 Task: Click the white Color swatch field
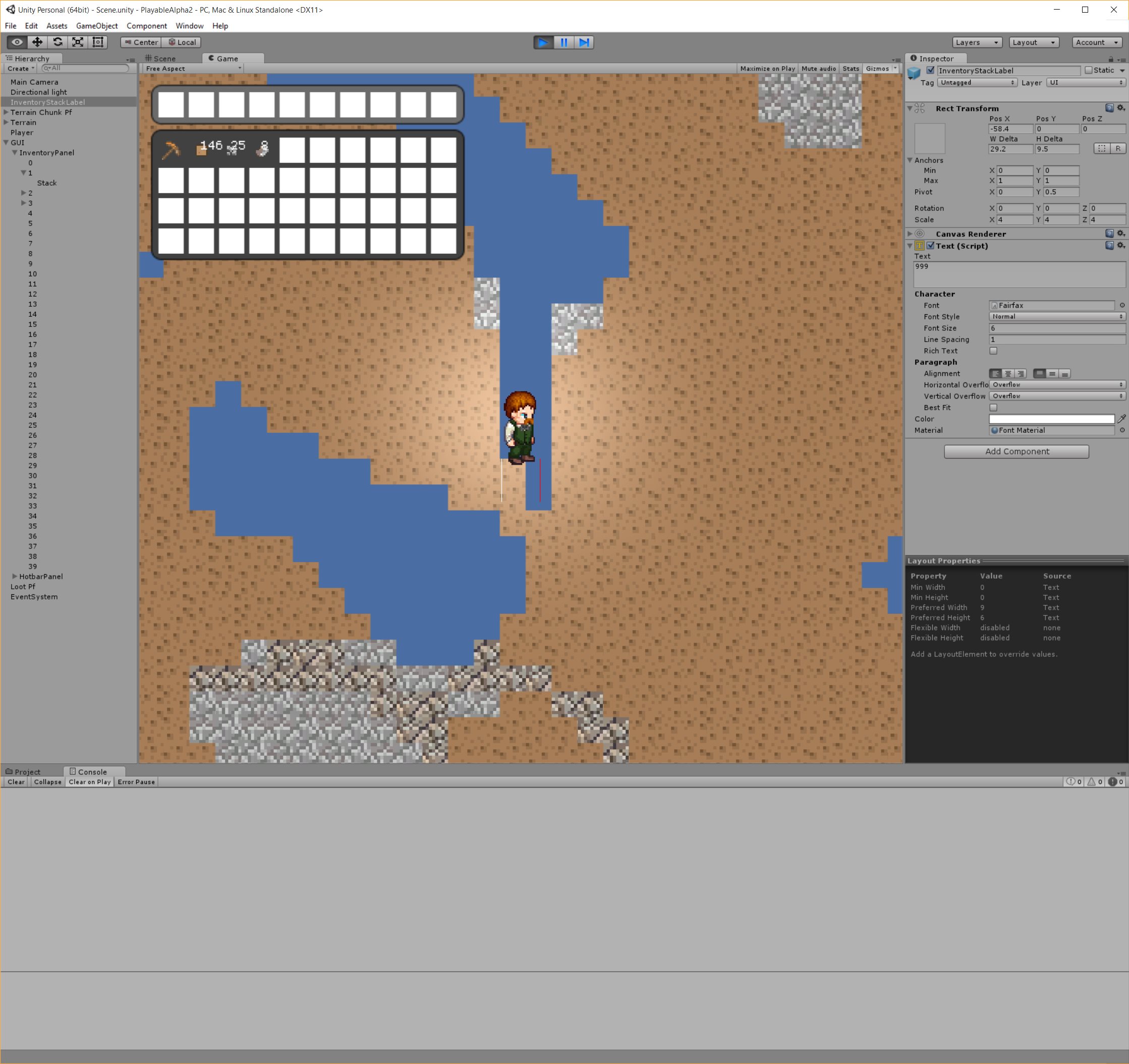1051,419
